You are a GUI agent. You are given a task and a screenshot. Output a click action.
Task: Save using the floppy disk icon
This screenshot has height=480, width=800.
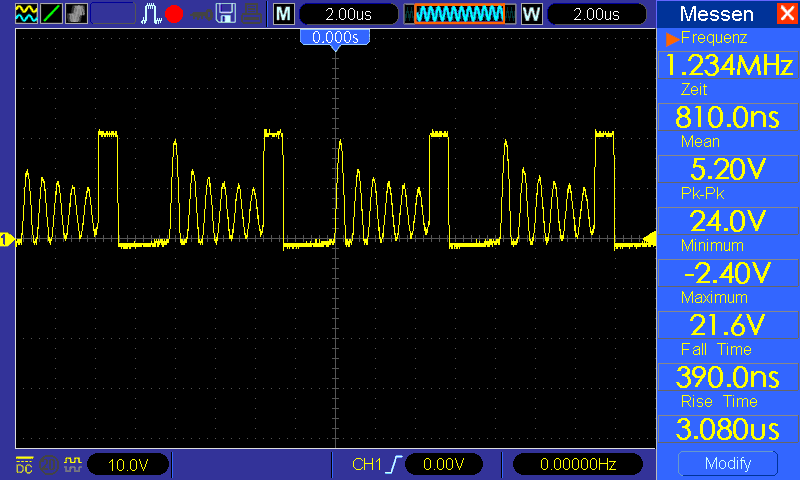pyautogui.click(x=226, y=13)
